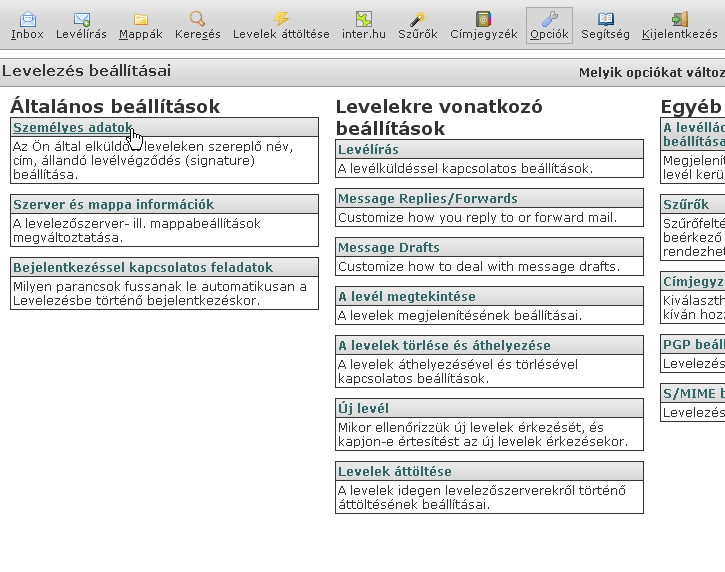The height and width of the screenshot is (572, 725).
Task: Select the Mappák toolbar label
Action: pos(141,34)
